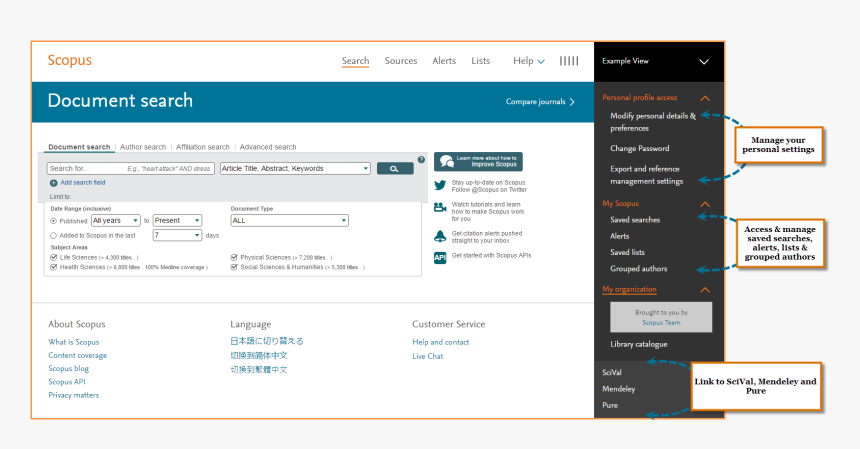Open the Lists nav item

[480, 61]
